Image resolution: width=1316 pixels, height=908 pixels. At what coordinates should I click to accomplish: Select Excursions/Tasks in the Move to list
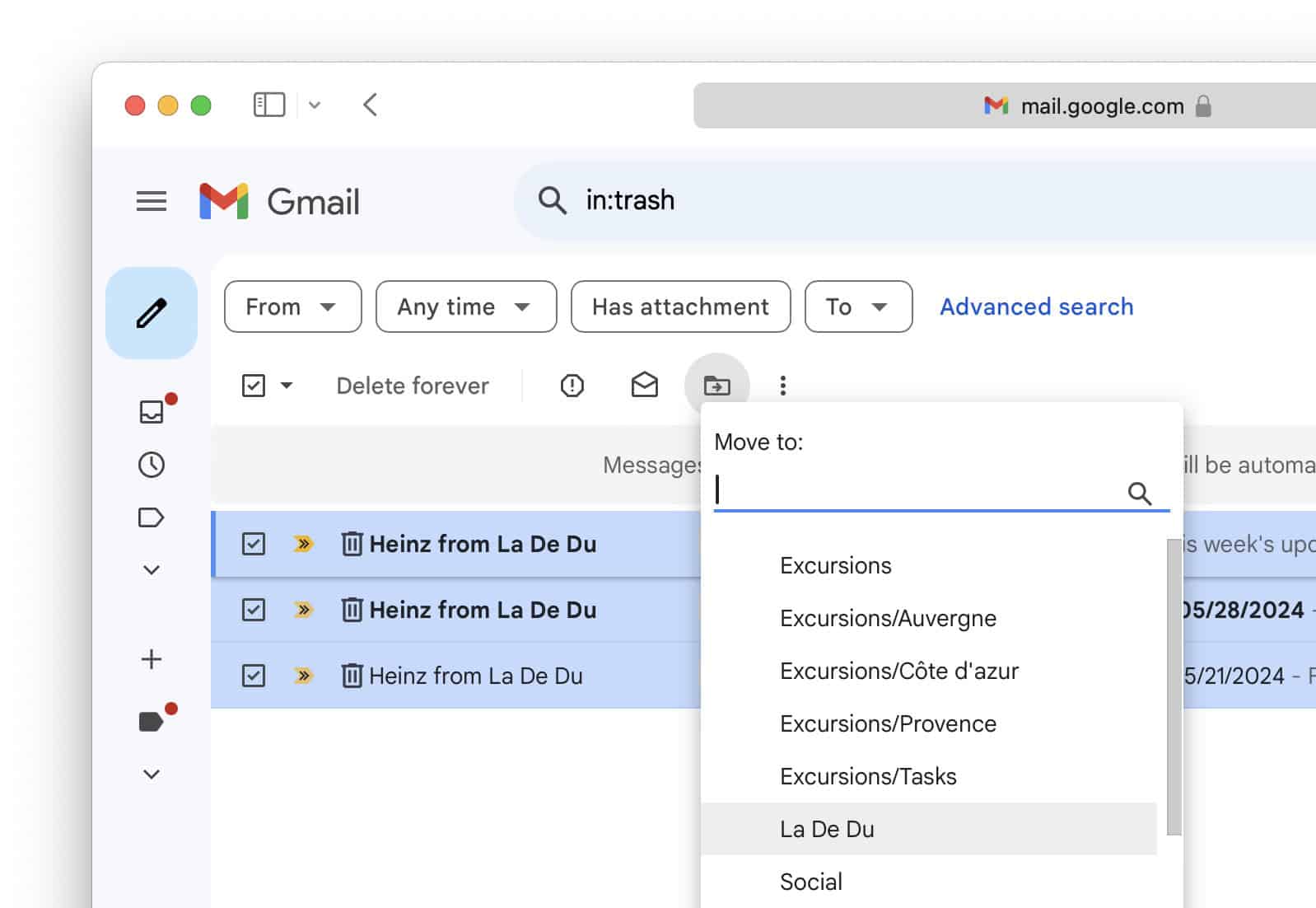coord(929,776)
